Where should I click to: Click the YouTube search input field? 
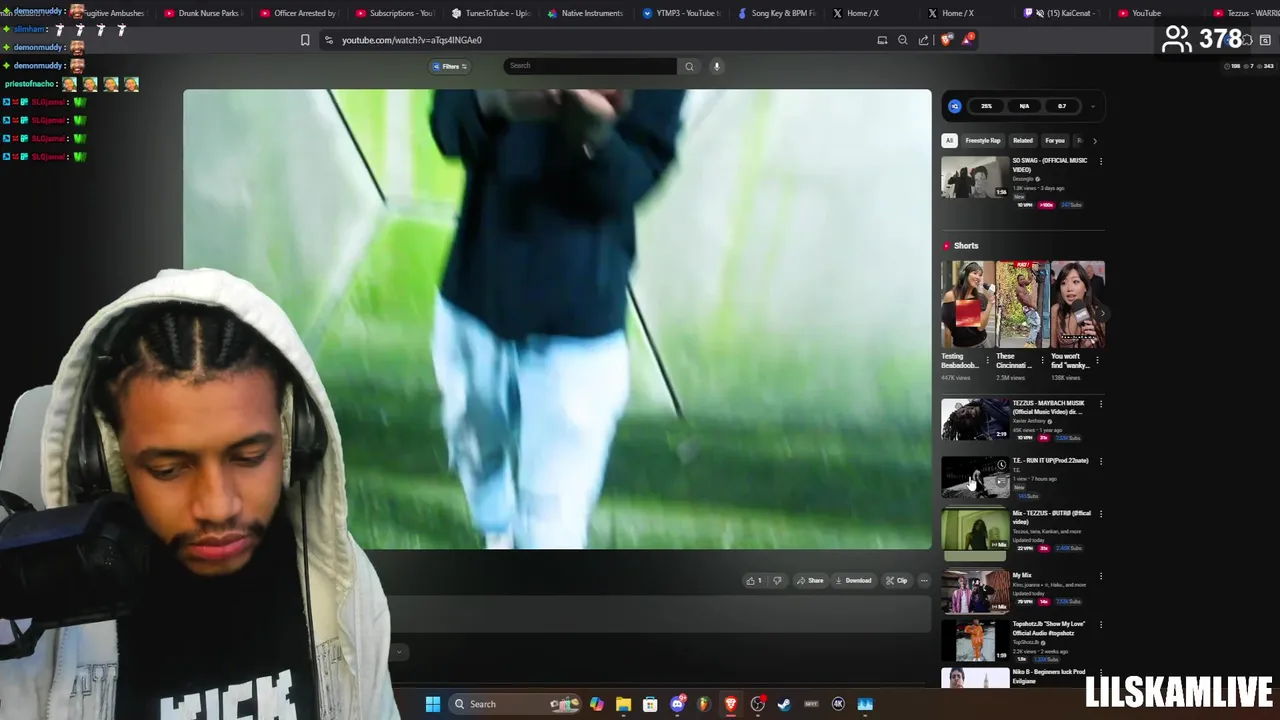tap(590, 66)
